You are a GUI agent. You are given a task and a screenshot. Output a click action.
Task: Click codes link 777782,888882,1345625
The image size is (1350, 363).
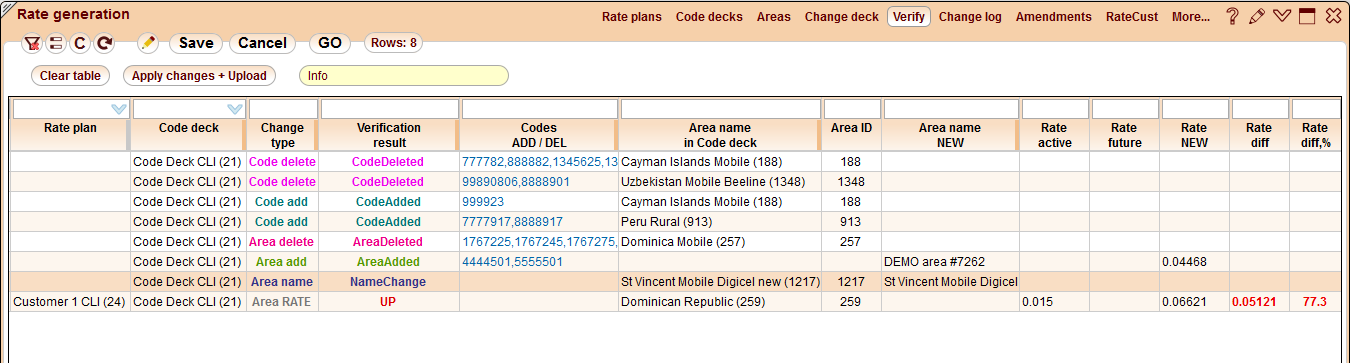[539, 161]
